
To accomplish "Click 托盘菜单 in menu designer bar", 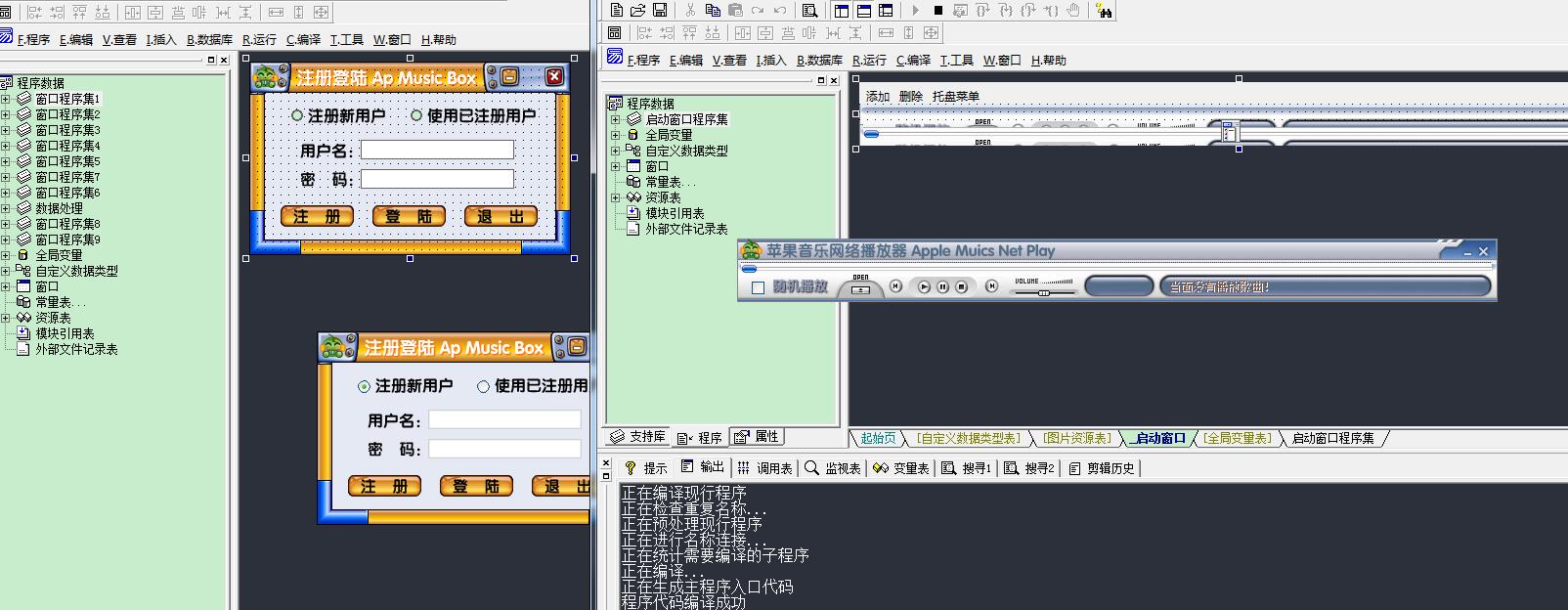I will pos(955,96).
